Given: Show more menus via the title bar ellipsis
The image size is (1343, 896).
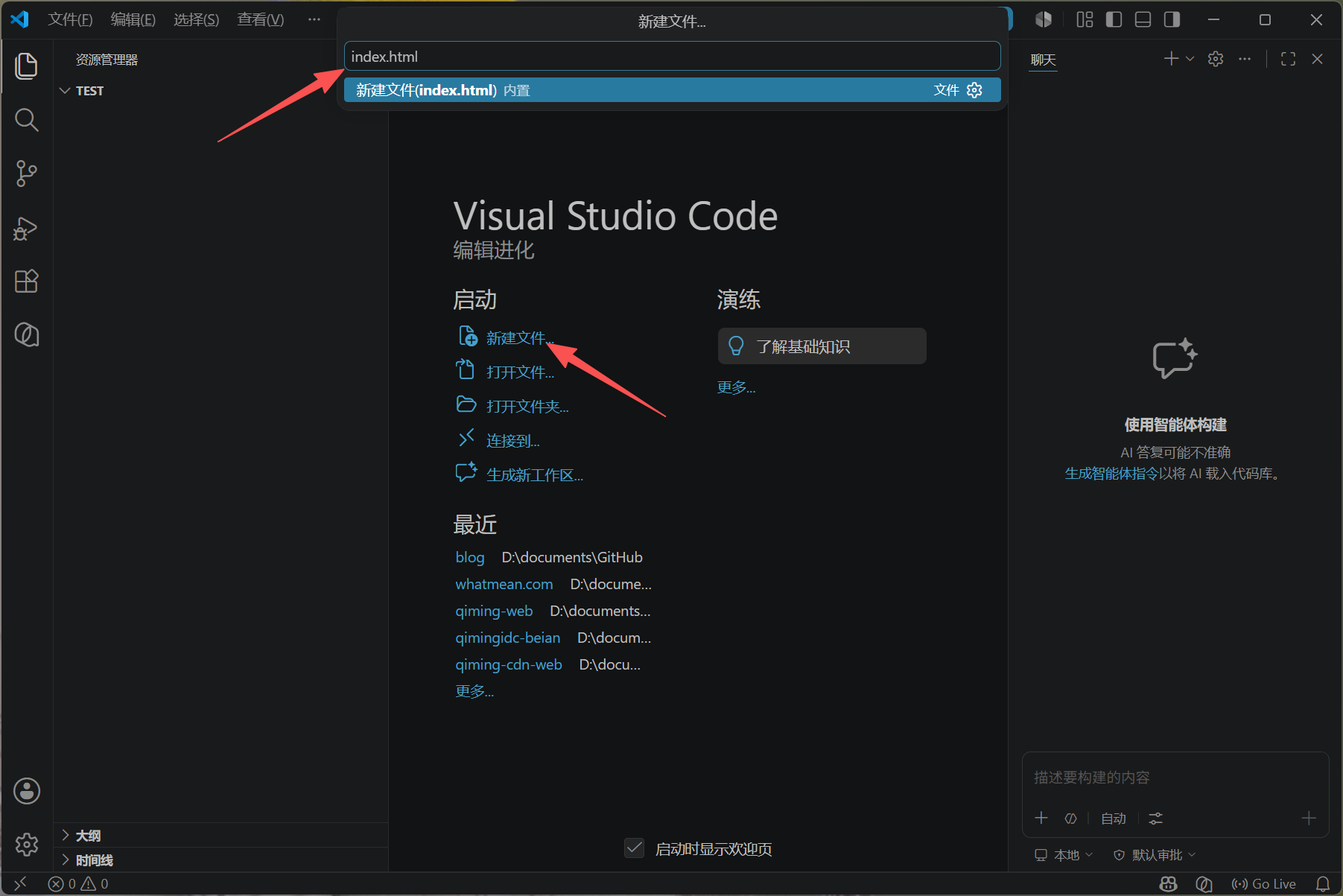Looking at the screenshot, I should coord(314,19).
